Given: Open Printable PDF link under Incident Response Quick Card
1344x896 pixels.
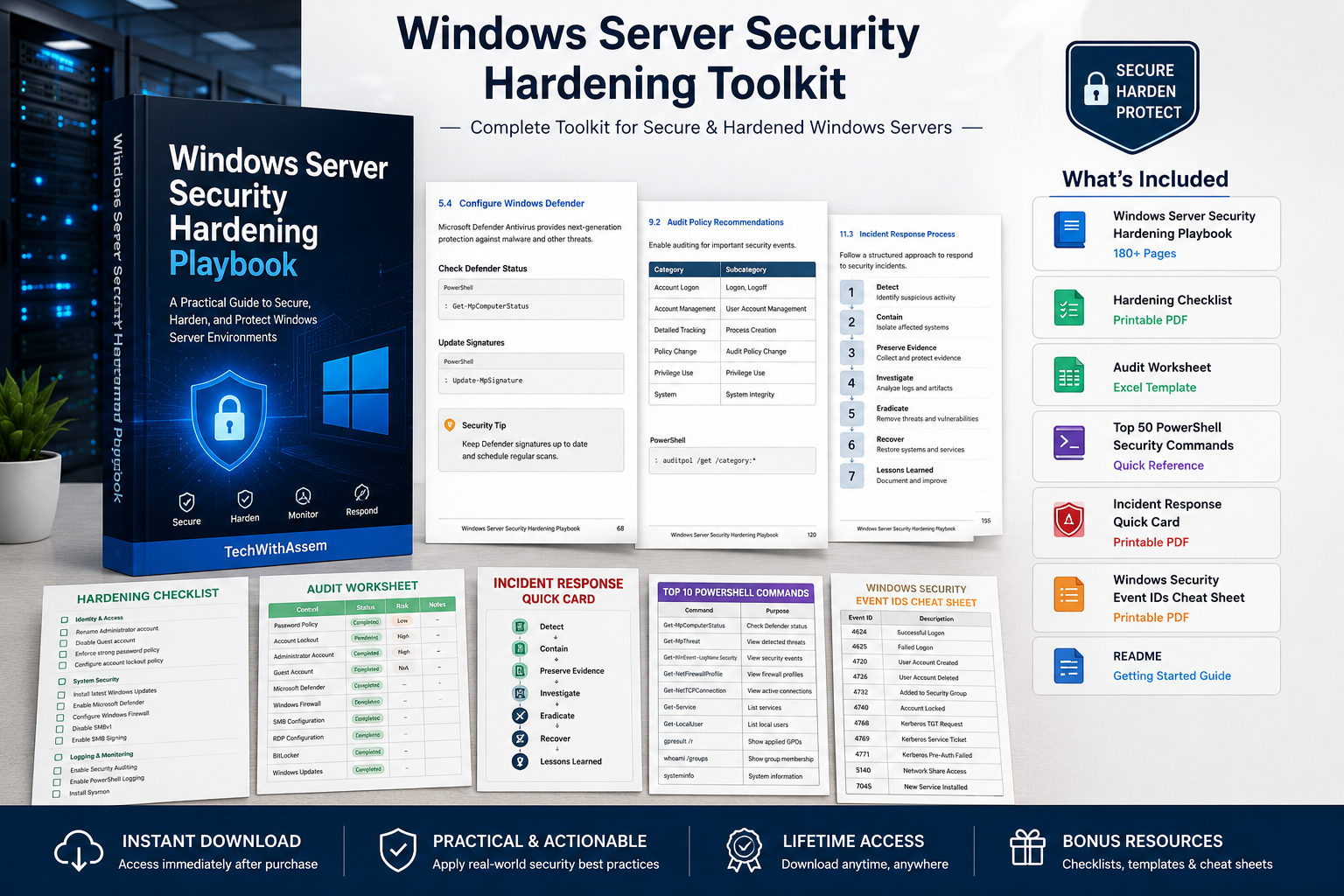Looking at the screenshot, I should pyautogui.click(x=1151, y=542).
